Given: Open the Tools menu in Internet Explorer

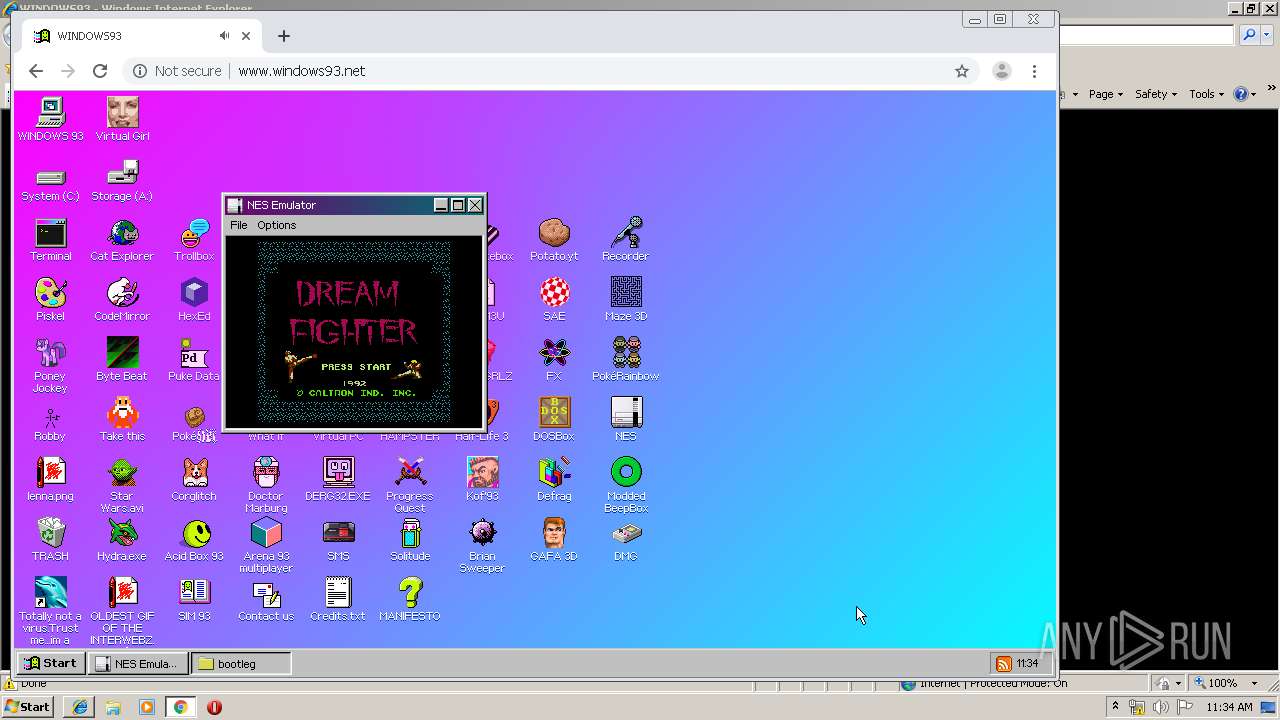Looking at the screenshot, I should click(x=1206, y=94).
